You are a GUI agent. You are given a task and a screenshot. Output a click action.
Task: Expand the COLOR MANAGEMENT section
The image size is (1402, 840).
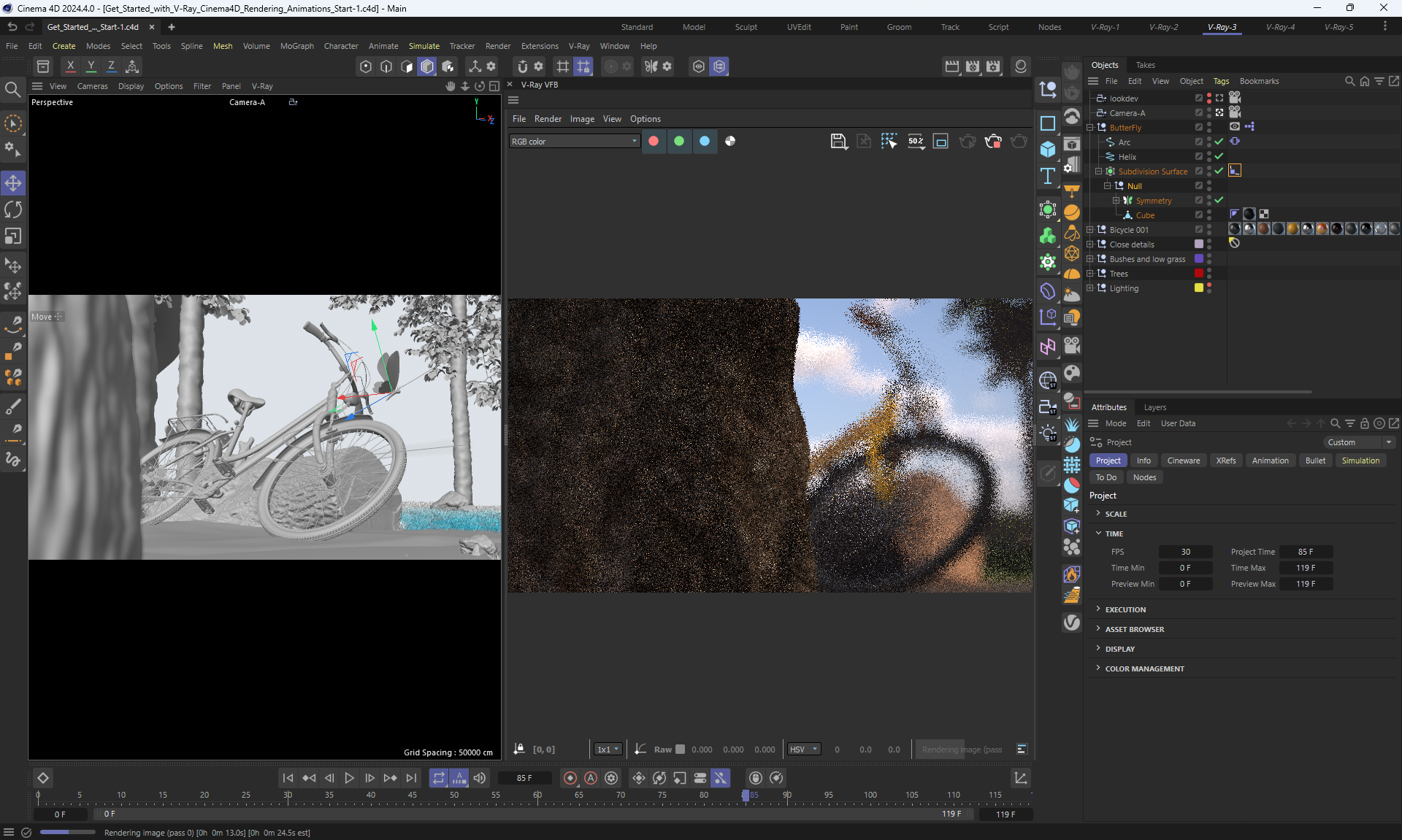1144,668
